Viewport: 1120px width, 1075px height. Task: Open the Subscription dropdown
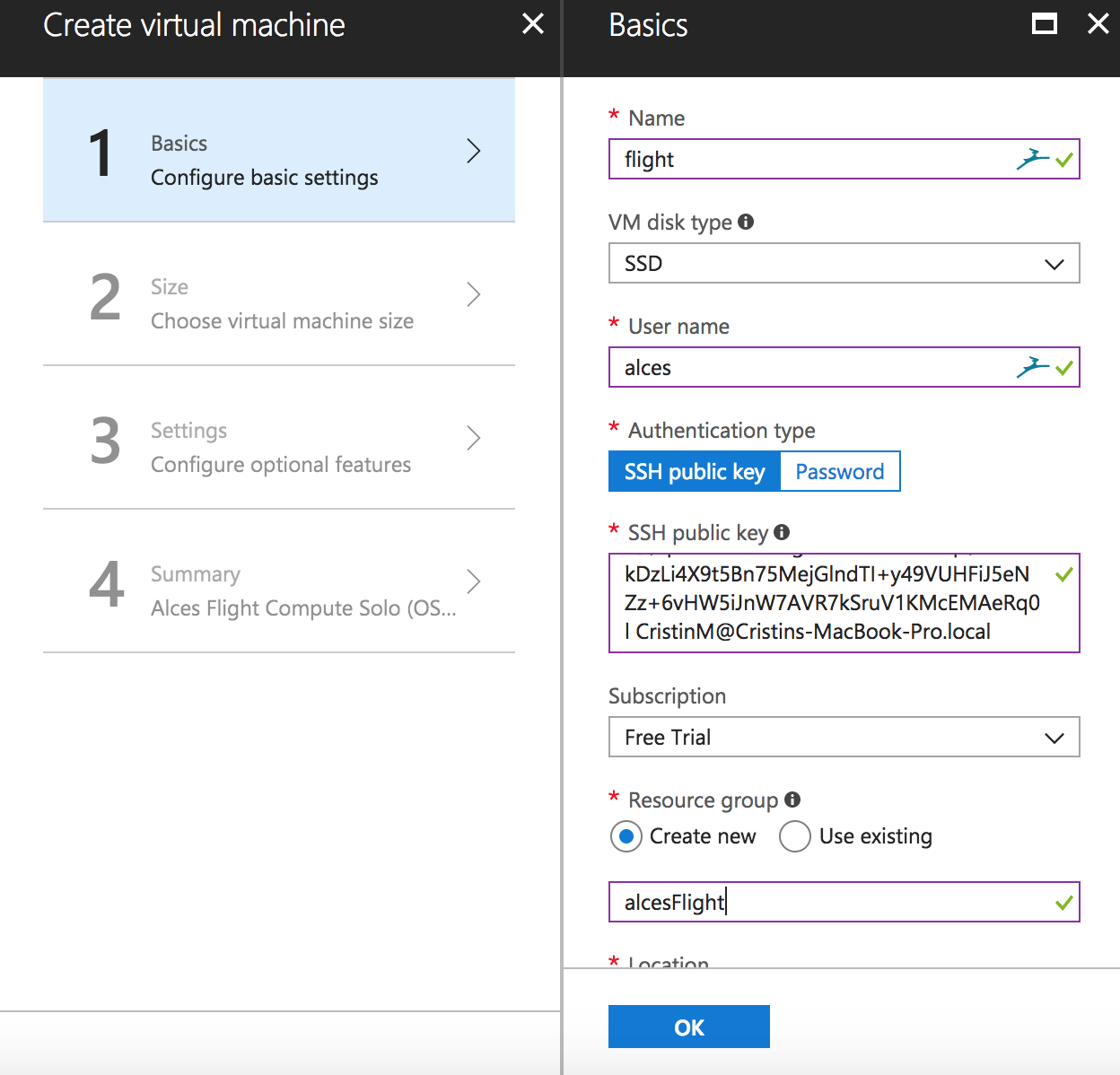pyautogui.click(x=844, y=738)
